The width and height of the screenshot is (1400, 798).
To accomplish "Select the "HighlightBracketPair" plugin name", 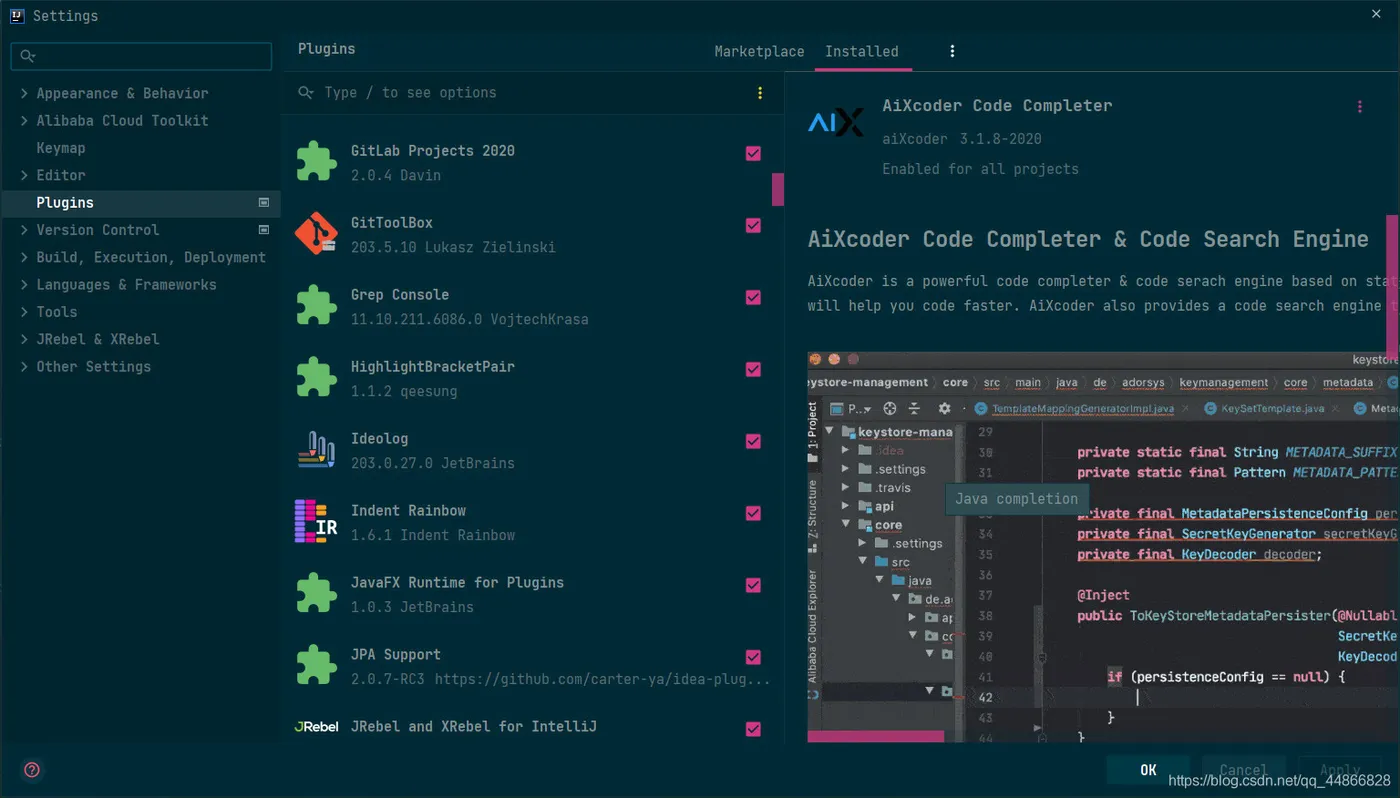I will pyautogui.click(x=433, y=367).
